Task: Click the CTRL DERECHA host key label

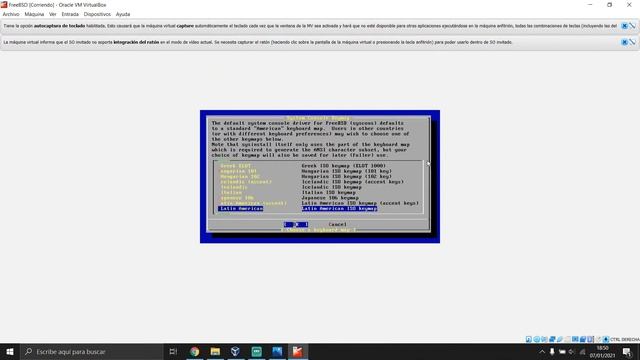Action: (625, 340)
